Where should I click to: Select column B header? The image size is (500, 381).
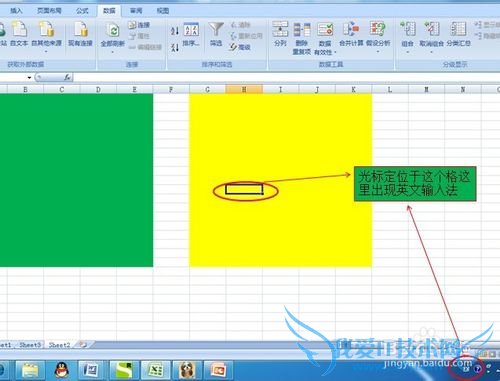click(x=25, y=89)
